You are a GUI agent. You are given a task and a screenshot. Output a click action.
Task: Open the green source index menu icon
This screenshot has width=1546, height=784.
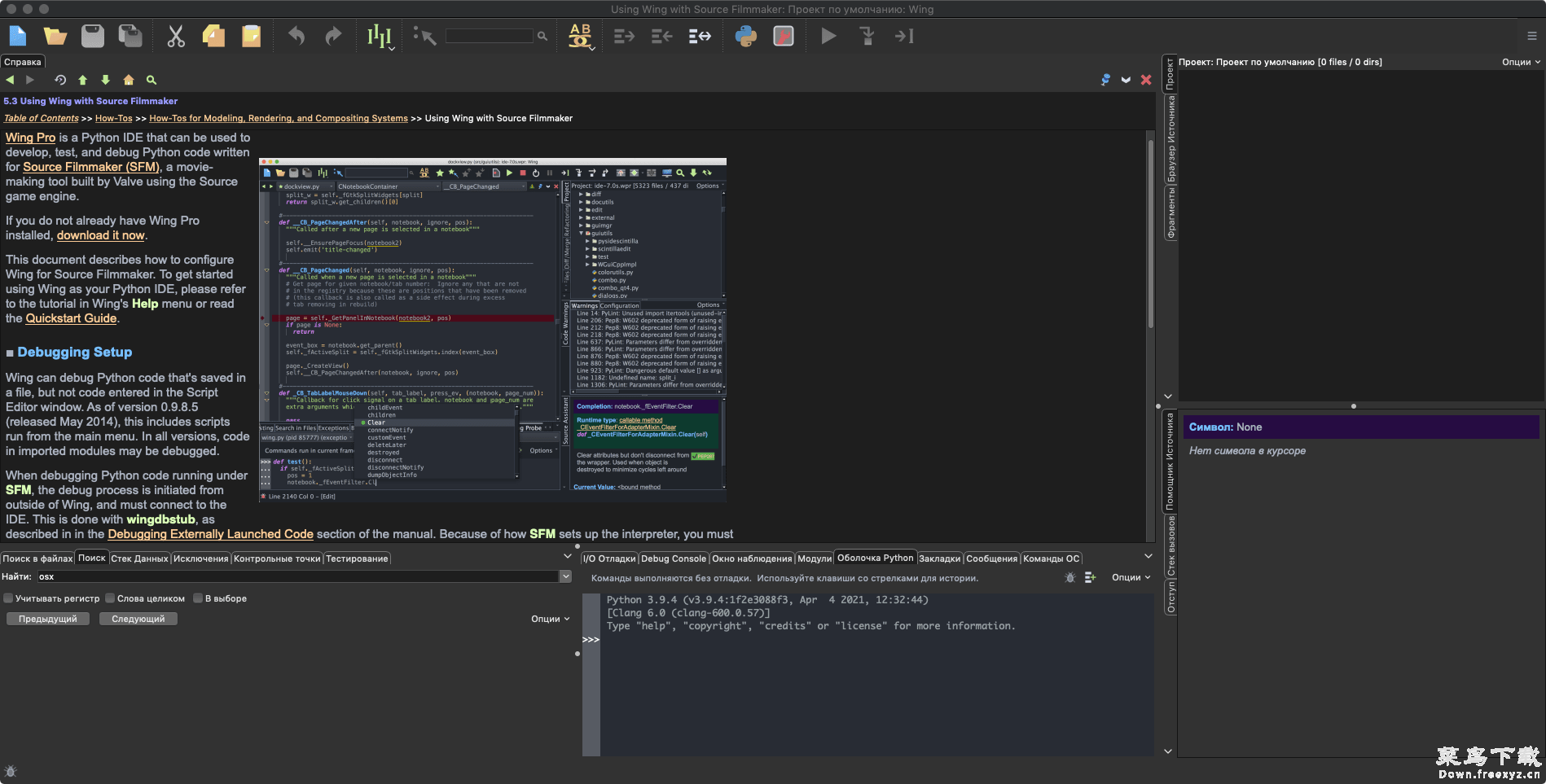pyautogui.click(x=380, y=37)
